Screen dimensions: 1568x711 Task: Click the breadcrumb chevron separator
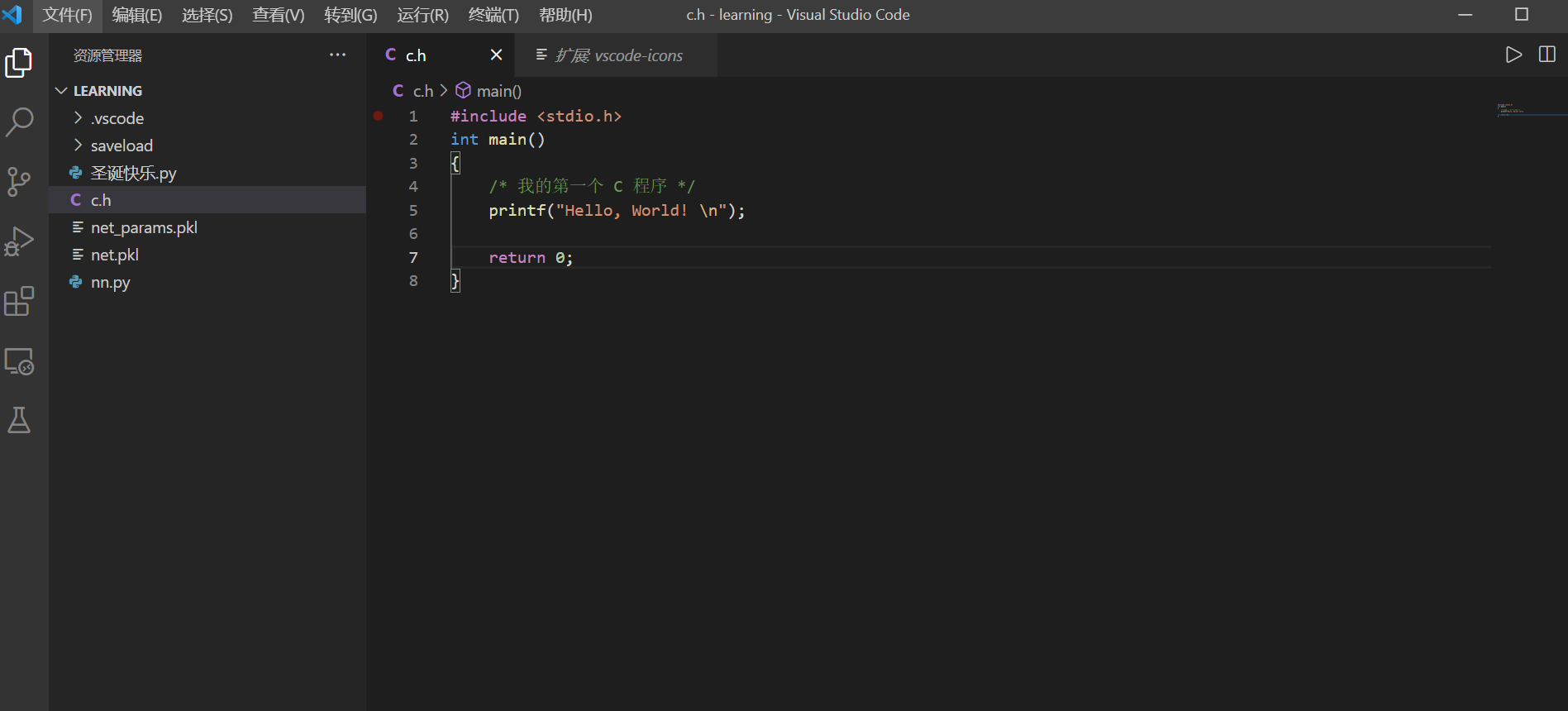444,90
